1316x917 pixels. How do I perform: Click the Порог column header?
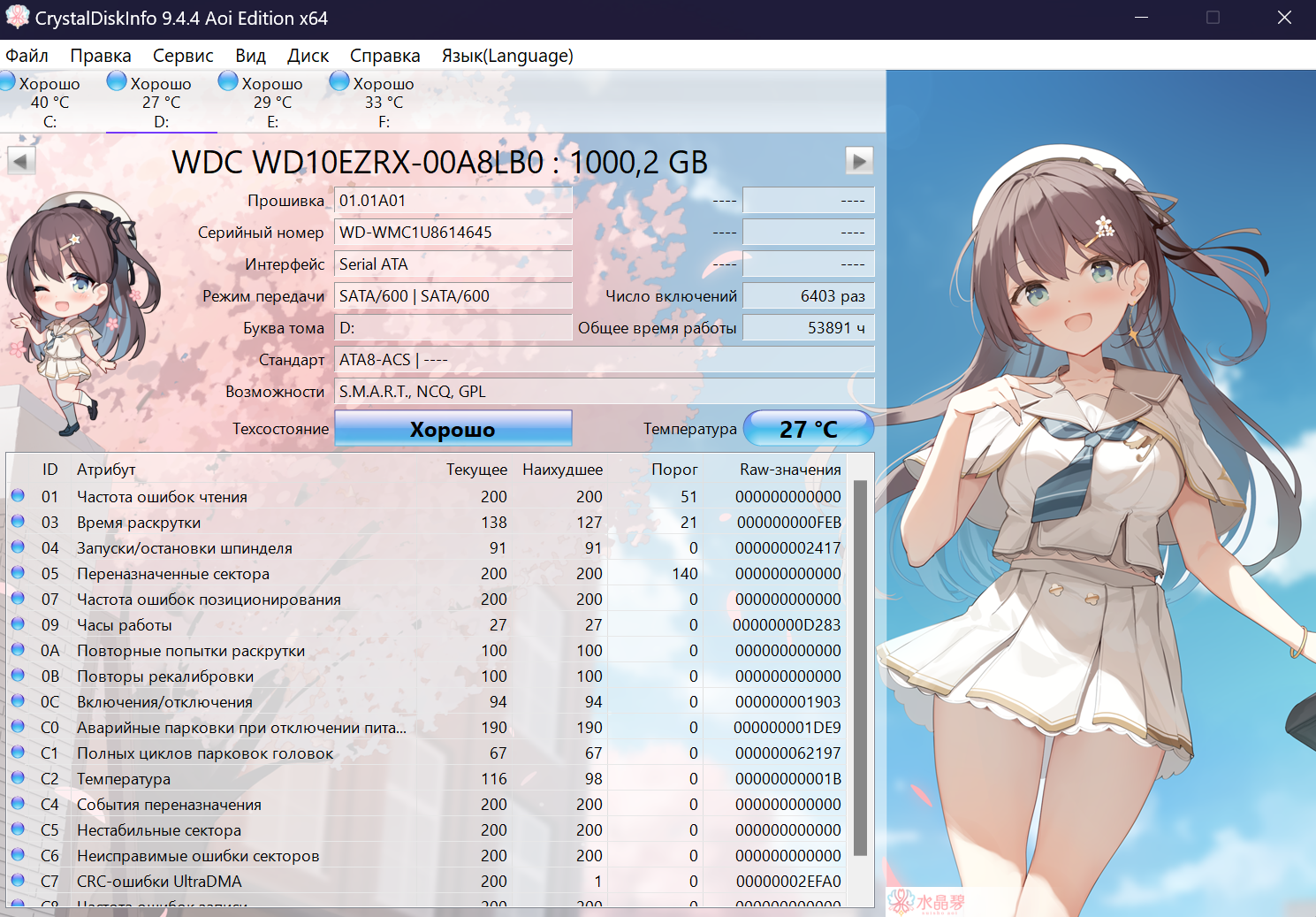click(674, 470)
